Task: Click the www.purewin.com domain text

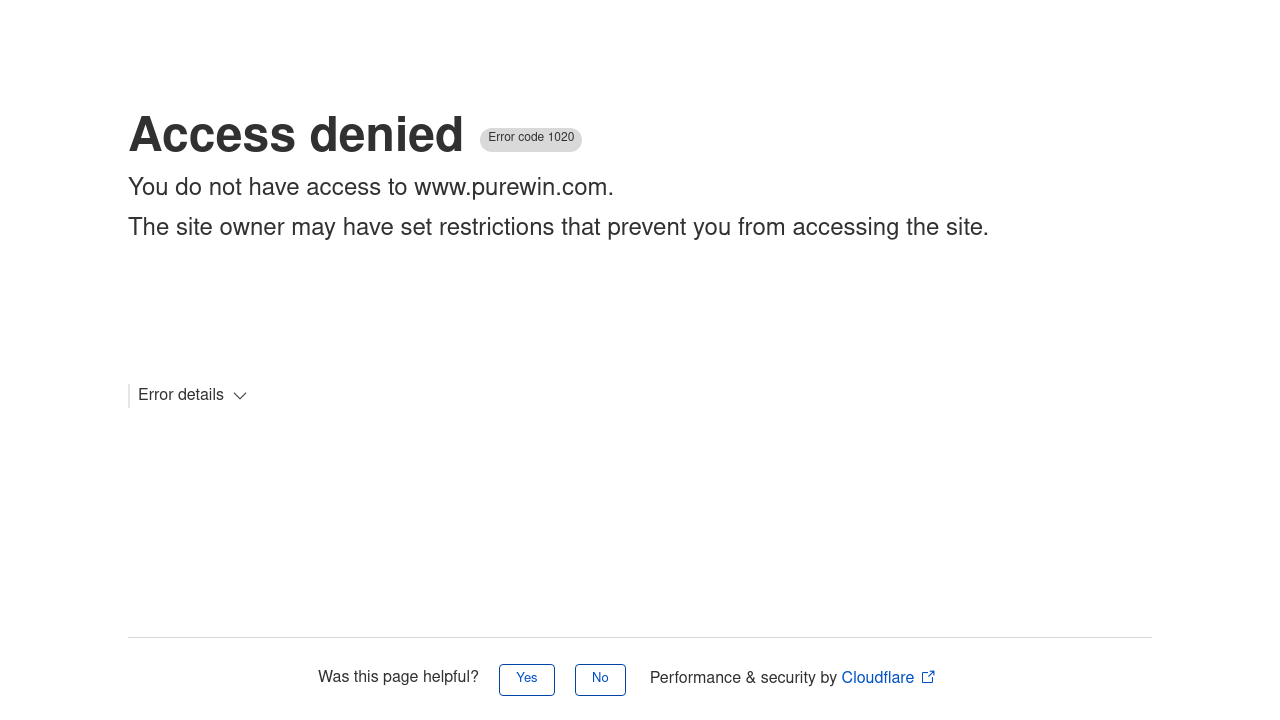Action: point(511,188)
